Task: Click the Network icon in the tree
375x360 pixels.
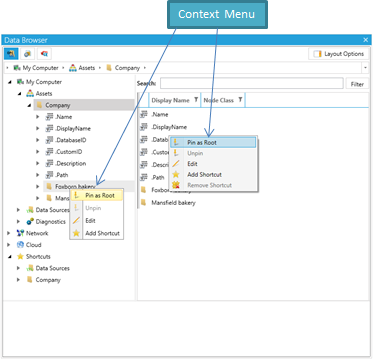Action: tap(20, 233)
